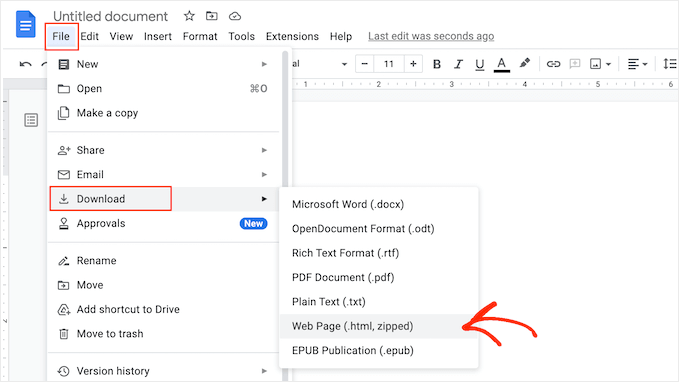The height and width of the screenshot is (383, 680).
Task: Expand the Share submenu arrow
Action: [264, 150]
